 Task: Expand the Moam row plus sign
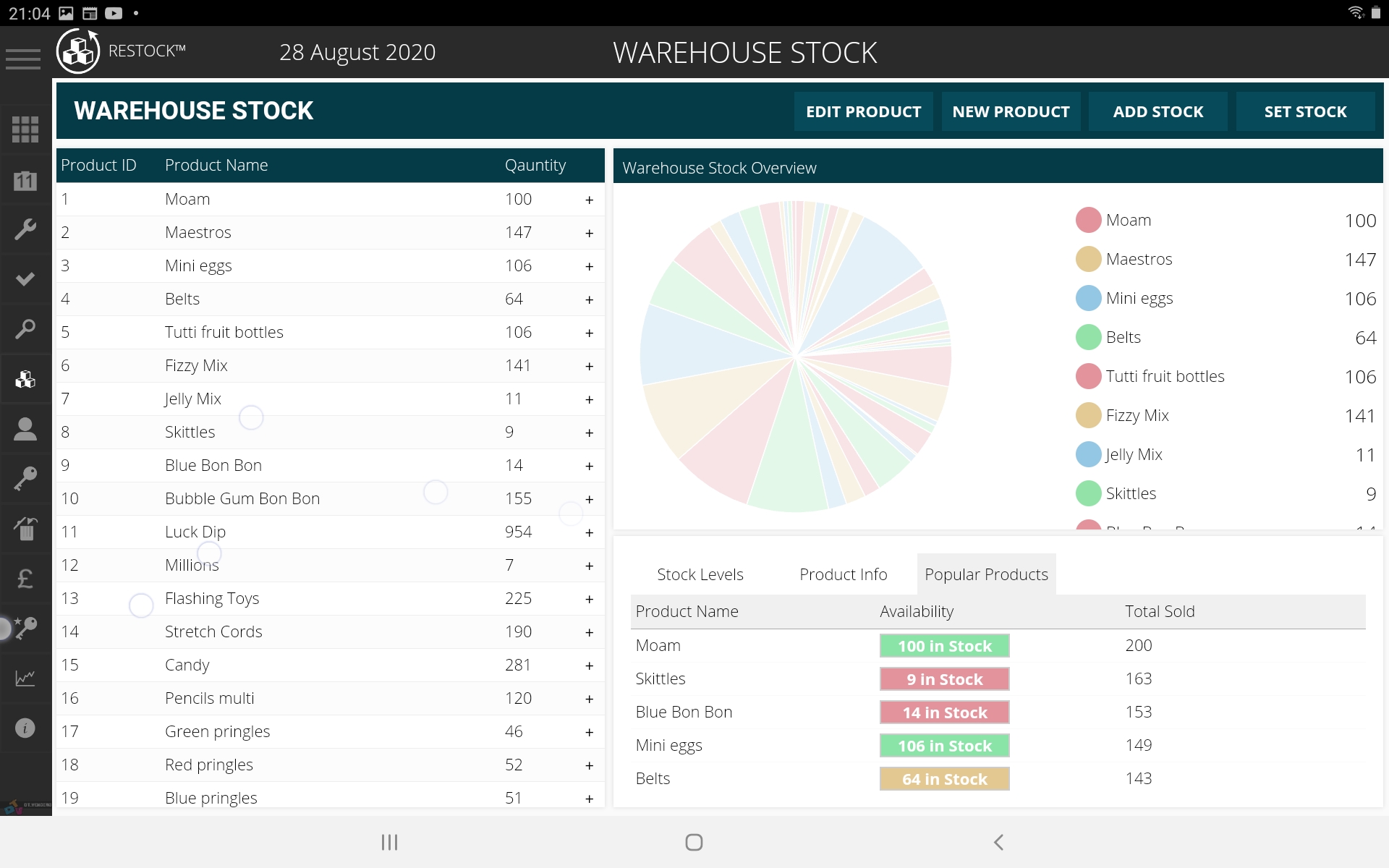click(x=589, y=200)
